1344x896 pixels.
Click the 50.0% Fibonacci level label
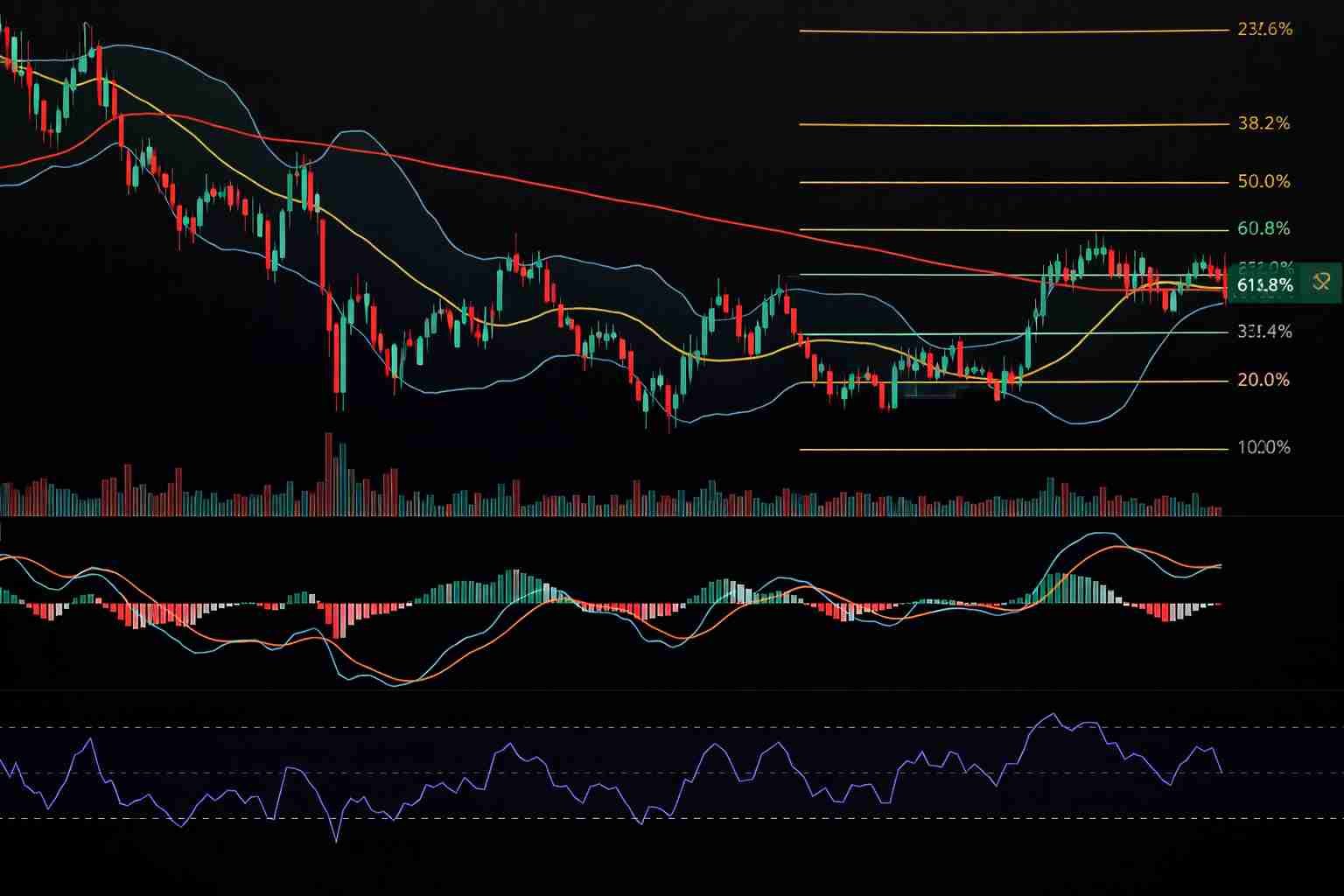(x=1263, y=182)
